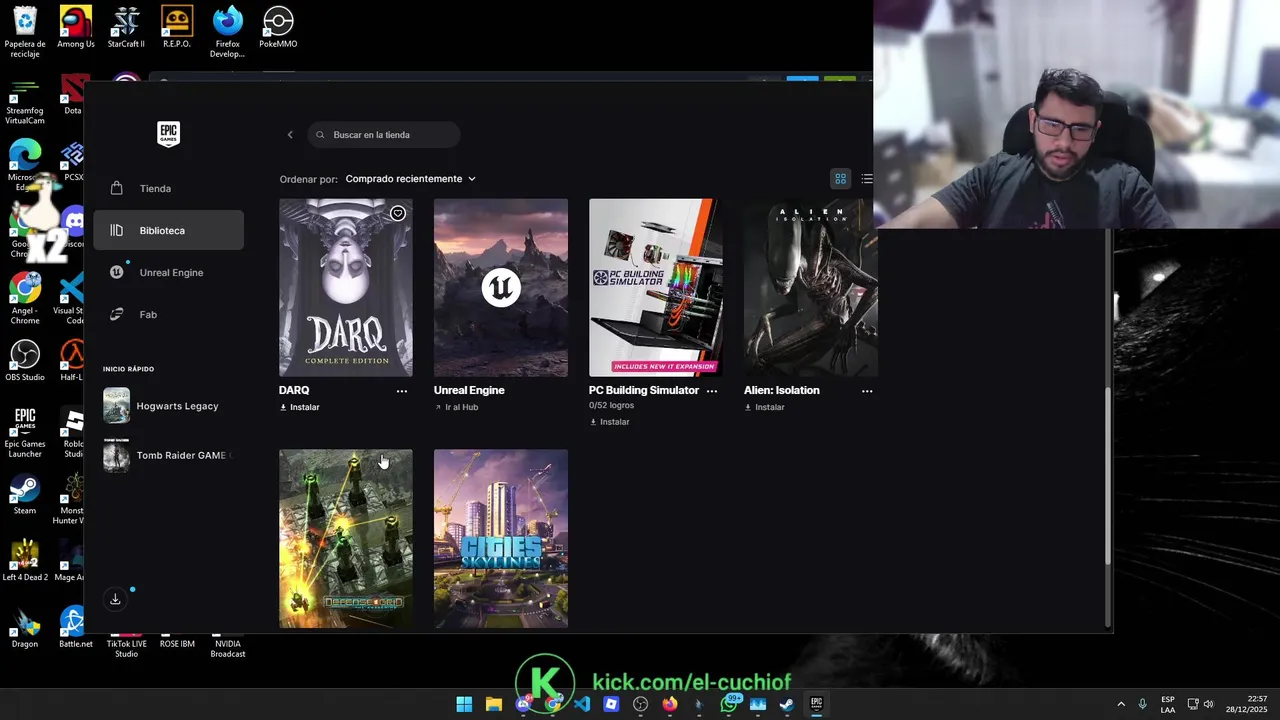Screen dimensions: 1280x720
Task: Open DARQ three-dot options menu
Action: click(x=402, y=391)
